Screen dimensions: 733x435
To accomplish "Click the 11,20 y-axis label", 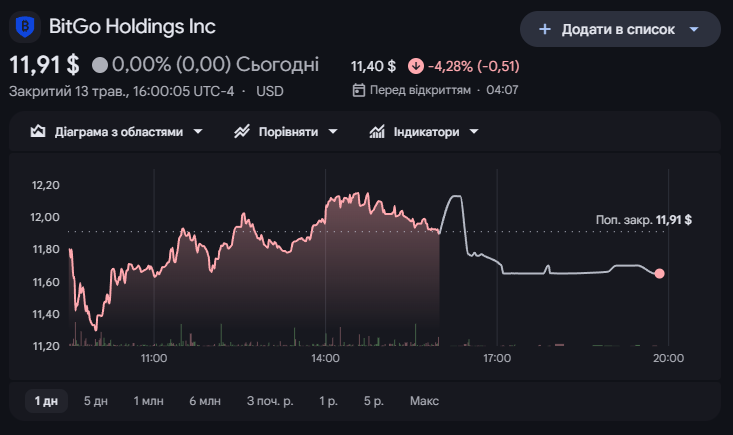I will pyautogui.click(x=46, y=346).
